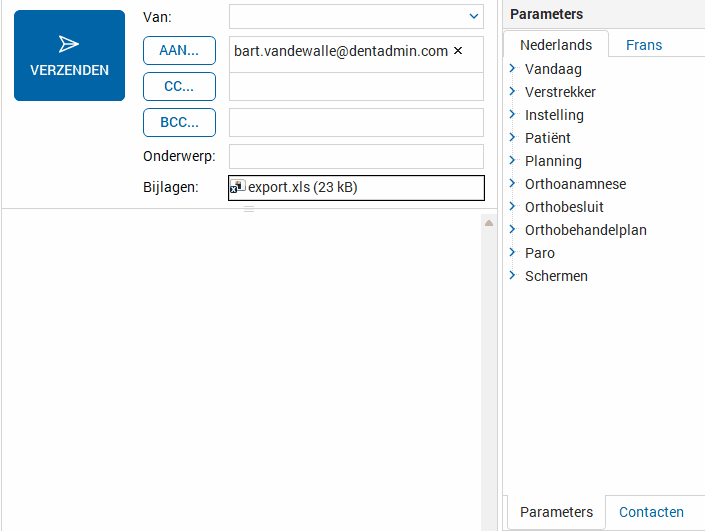Select the Planning tree item
This screenshot has height=531, width=705.
(x=553, y=161)
